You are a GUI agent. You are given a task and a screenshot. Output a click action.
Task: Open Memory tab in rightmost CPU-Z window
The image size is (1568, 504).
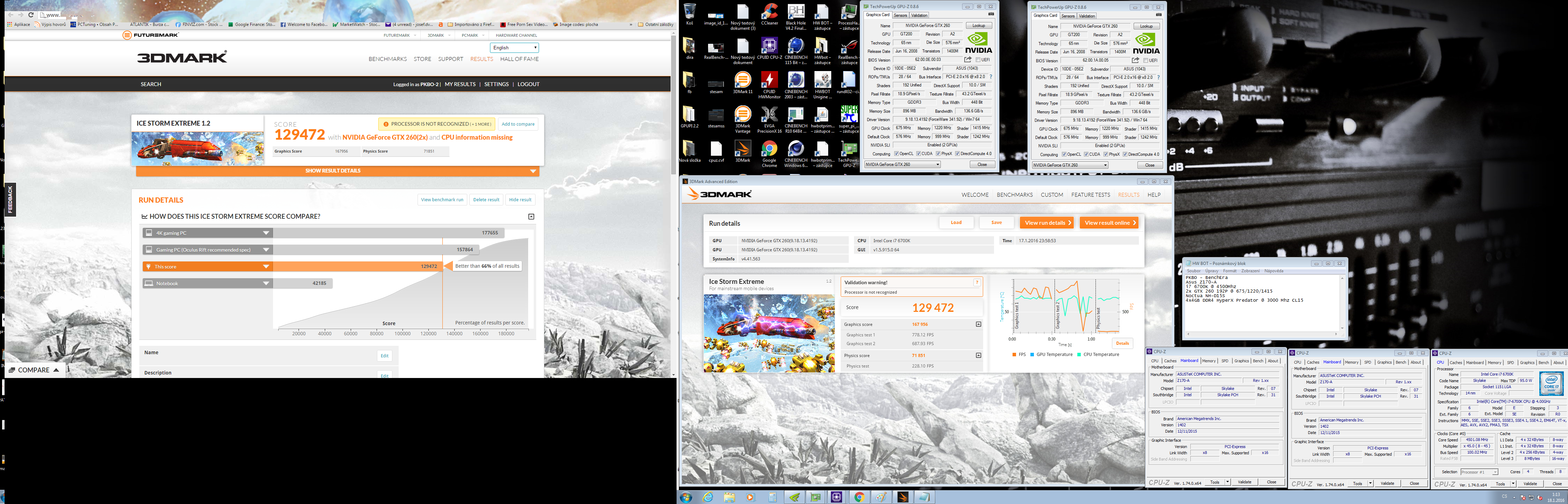[x=1494, y=363]
